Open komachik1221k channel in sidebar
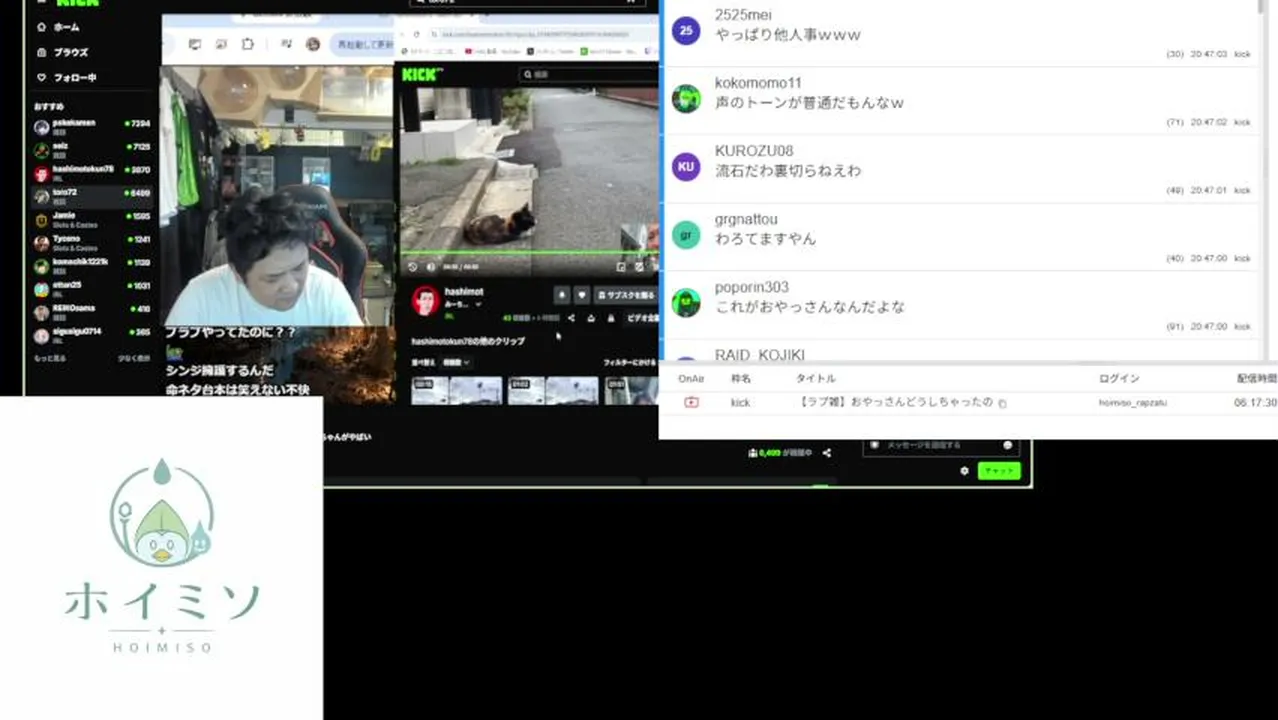 (x=91, y=266)
